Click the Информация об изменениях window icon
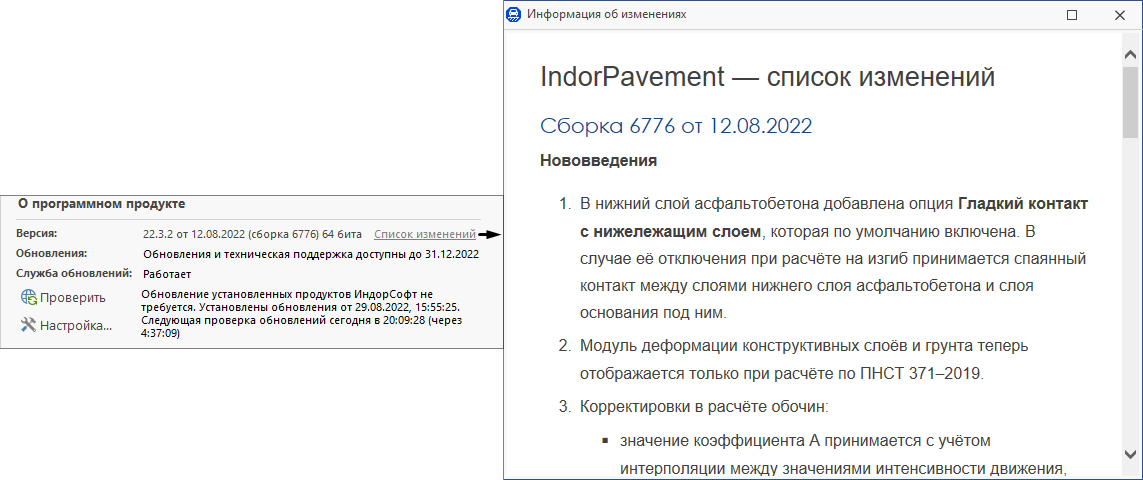This screenshot has height=480, width=1143. point(514,15)
